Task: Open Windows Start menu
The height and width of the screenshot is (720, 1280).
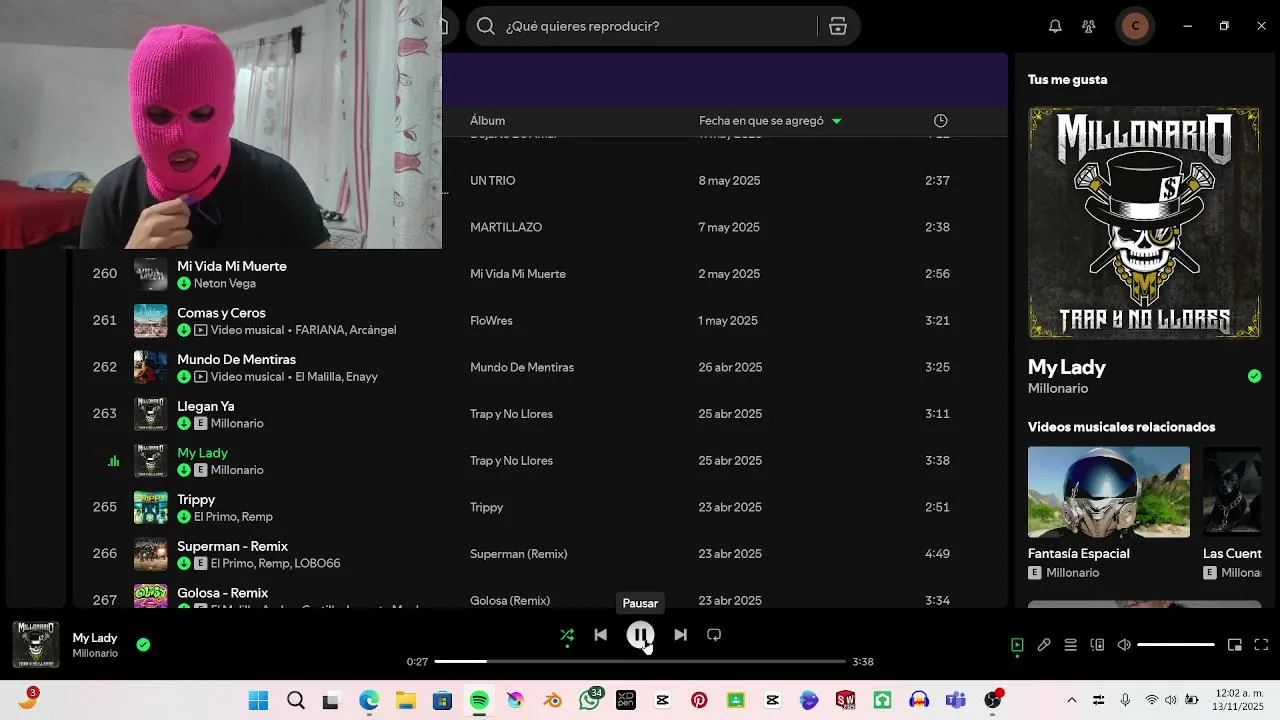Action: coord(258,700)
